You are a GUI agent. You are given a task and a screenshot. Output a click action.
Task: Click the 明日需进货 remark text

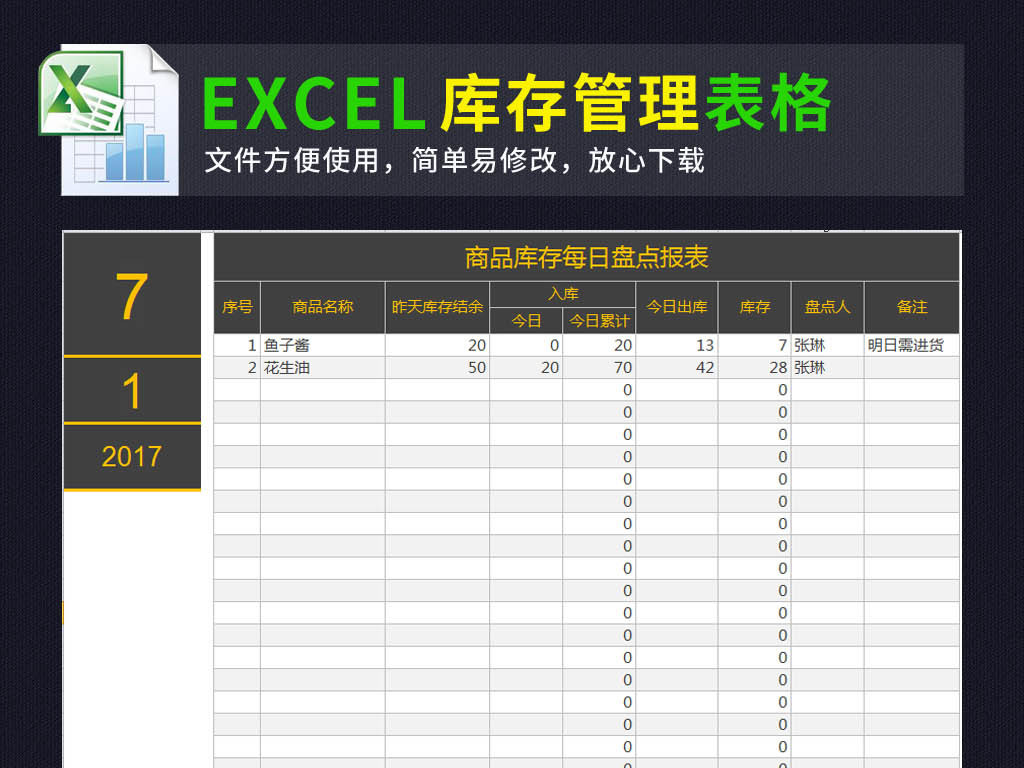(908, 344)
